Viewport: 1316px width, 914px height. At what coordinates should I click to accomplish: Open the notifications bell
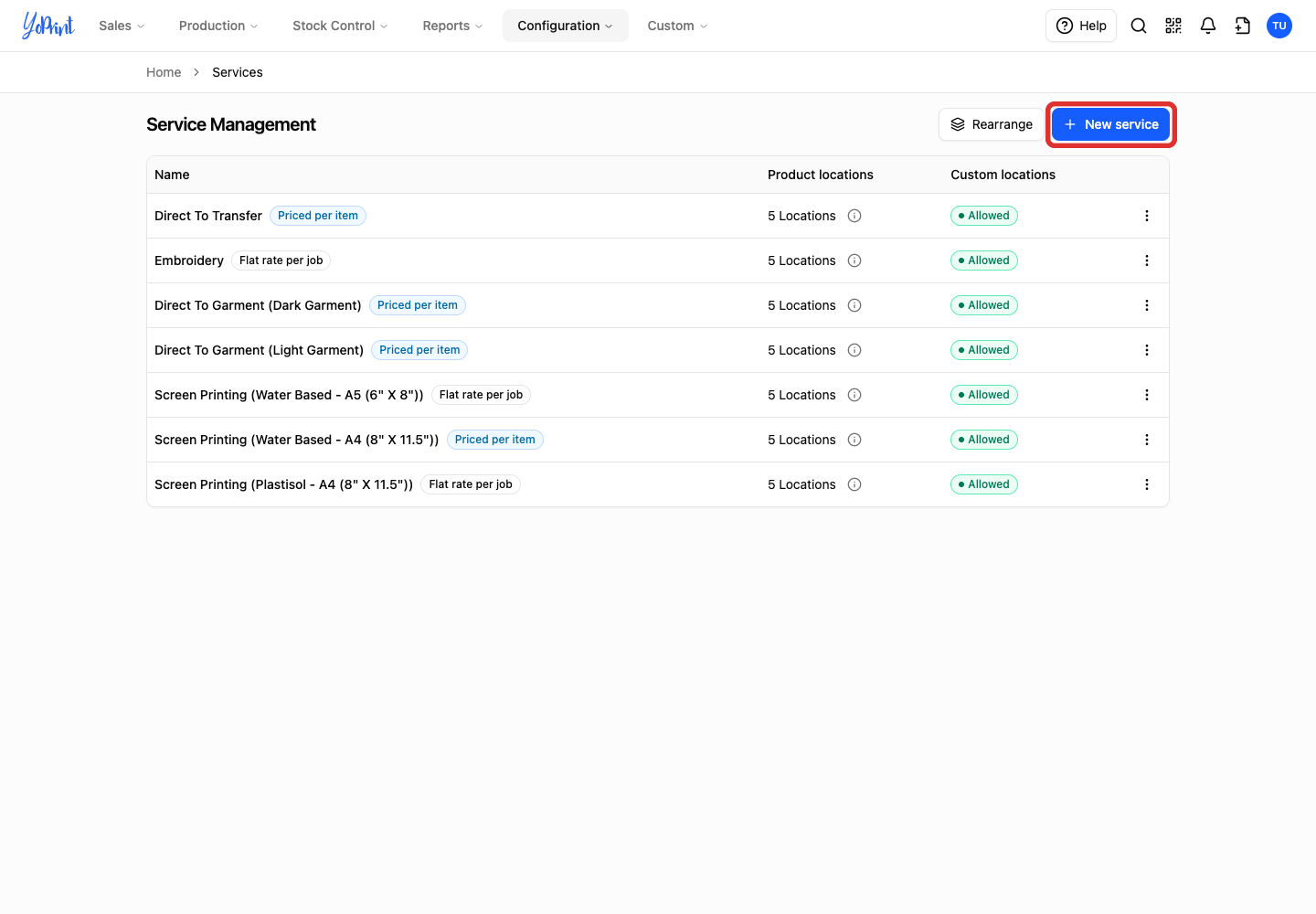pos(1208,26)
